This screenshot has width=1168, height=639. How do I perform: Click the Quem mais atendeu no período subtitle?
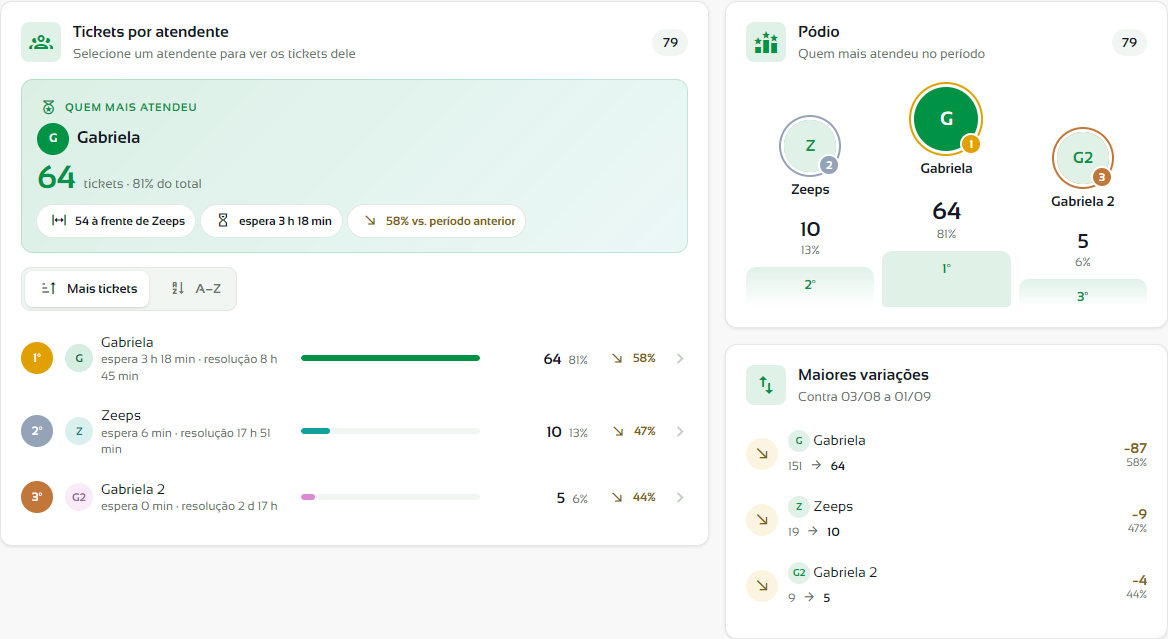pyautogui.click(x=892, y=54)
